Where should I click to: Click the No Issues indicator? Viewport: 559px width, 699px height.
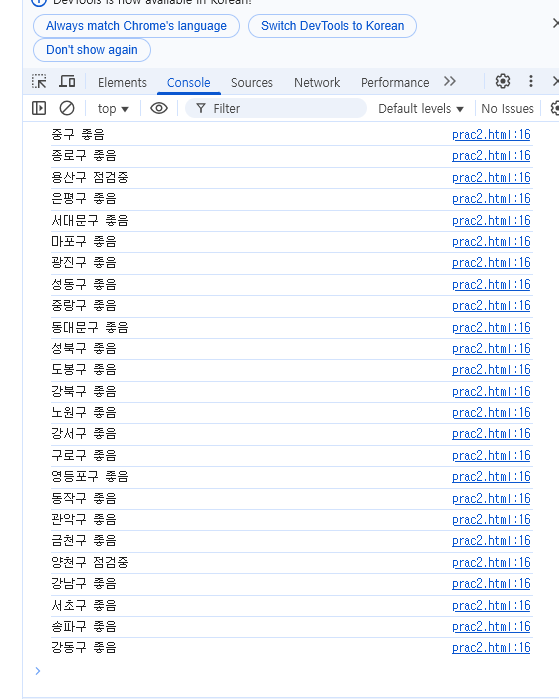coord(507,109)
